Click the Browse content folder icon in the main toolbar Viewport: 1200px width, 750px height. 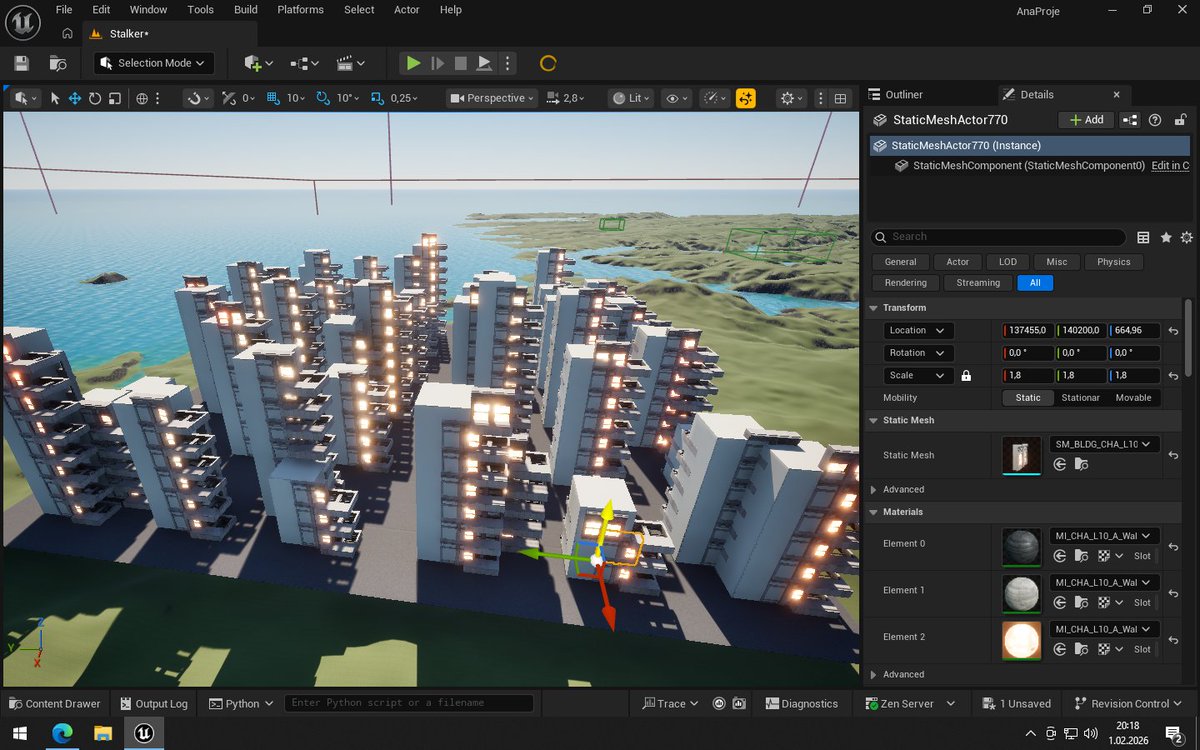coord(58,63)
